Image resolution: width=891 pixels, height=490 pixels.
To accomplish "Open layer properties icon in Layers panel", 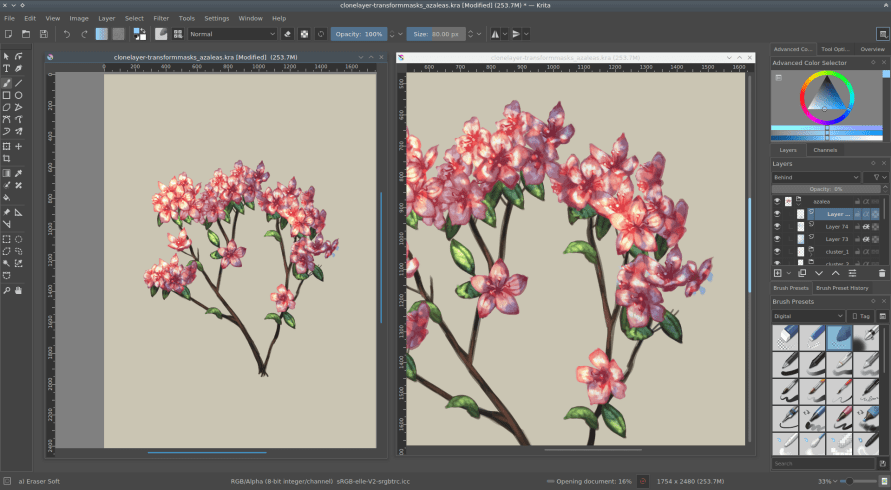I will [852, 273].
